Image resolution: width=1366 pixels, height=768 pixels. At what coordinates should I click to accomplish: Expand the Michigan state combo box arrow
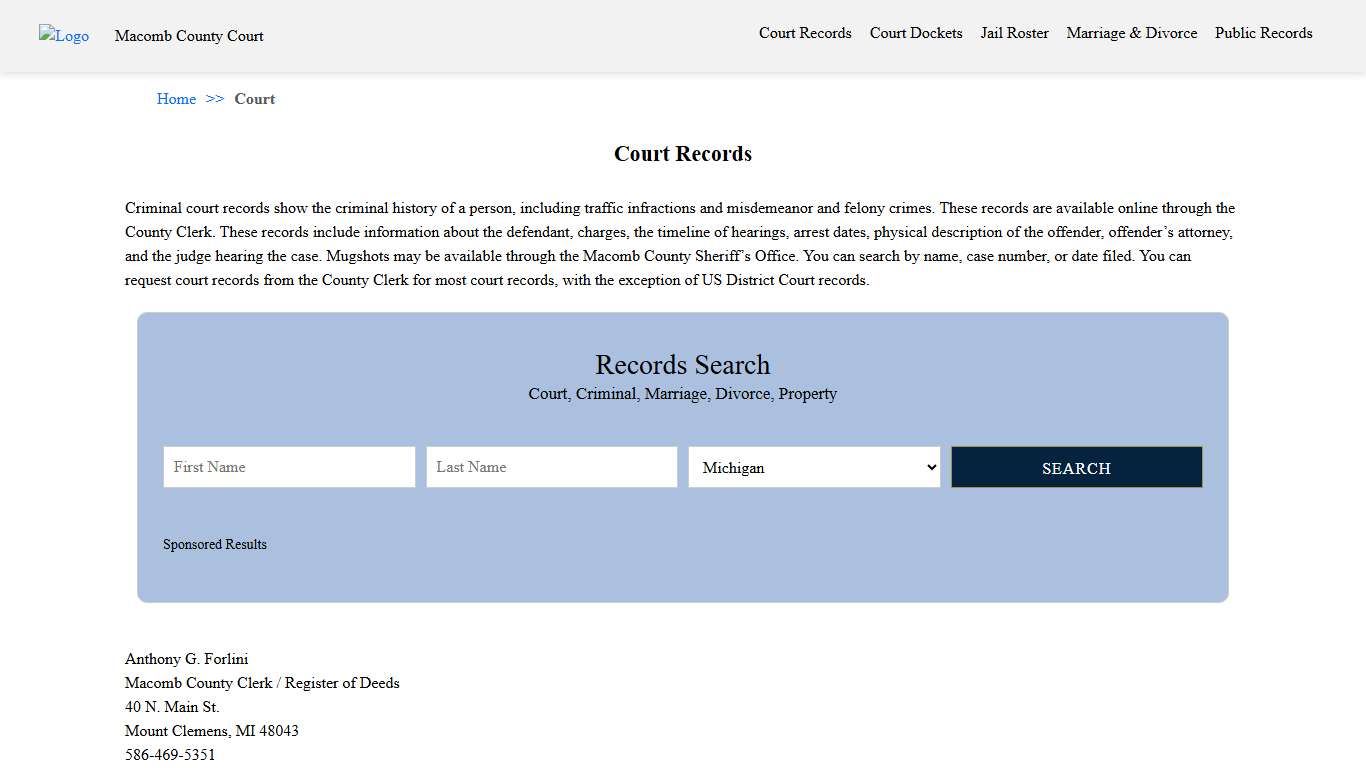point(929,467)
